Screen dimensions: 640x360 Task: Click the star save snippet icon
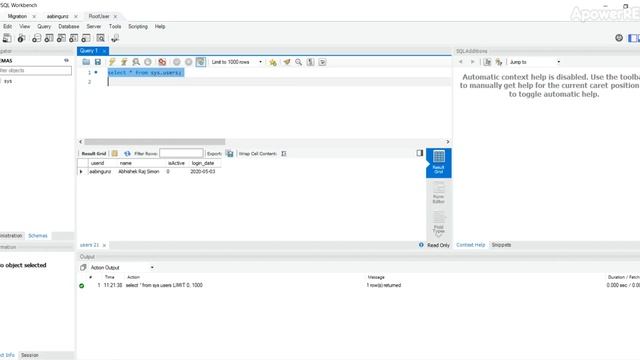point(273,62)
